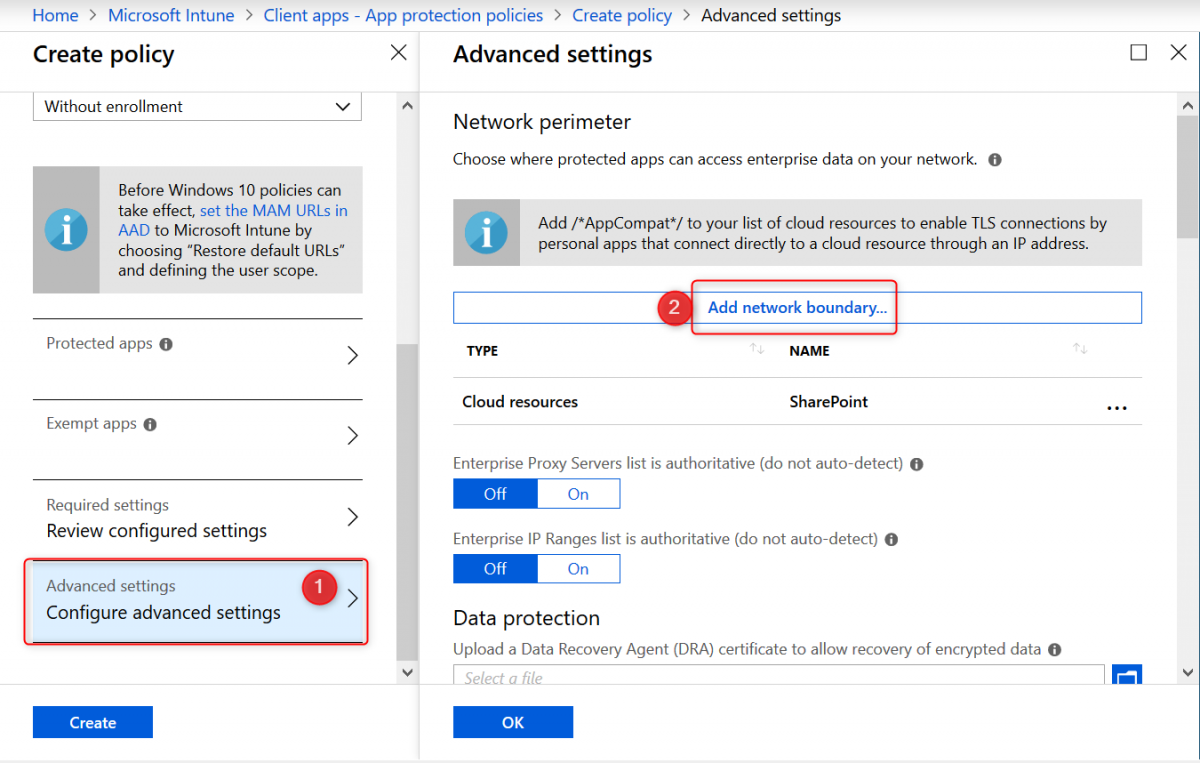
Task: Click the Network perimeter description info icon
Action: click(x=995, y=159)
